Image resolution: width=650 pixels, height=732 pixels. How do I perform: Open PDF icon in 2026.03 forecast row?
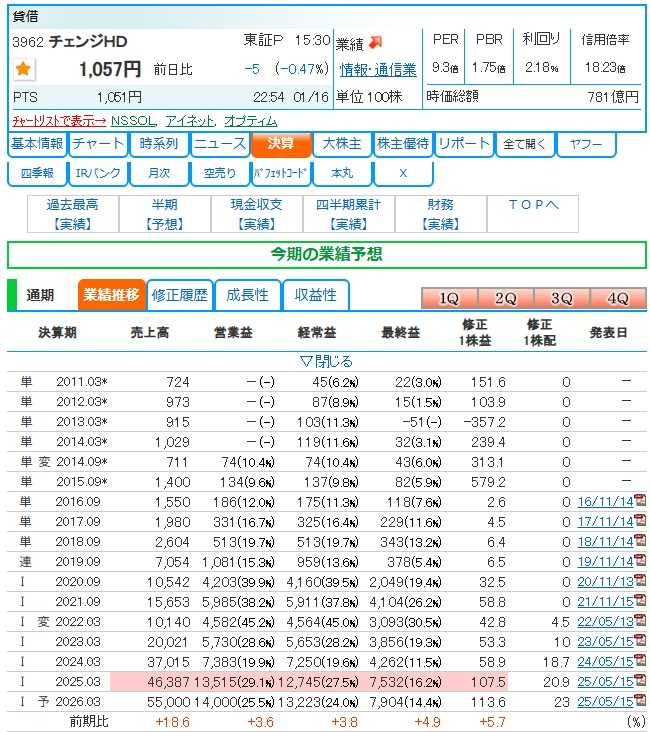pyautogui.click(x=640, y=701)
